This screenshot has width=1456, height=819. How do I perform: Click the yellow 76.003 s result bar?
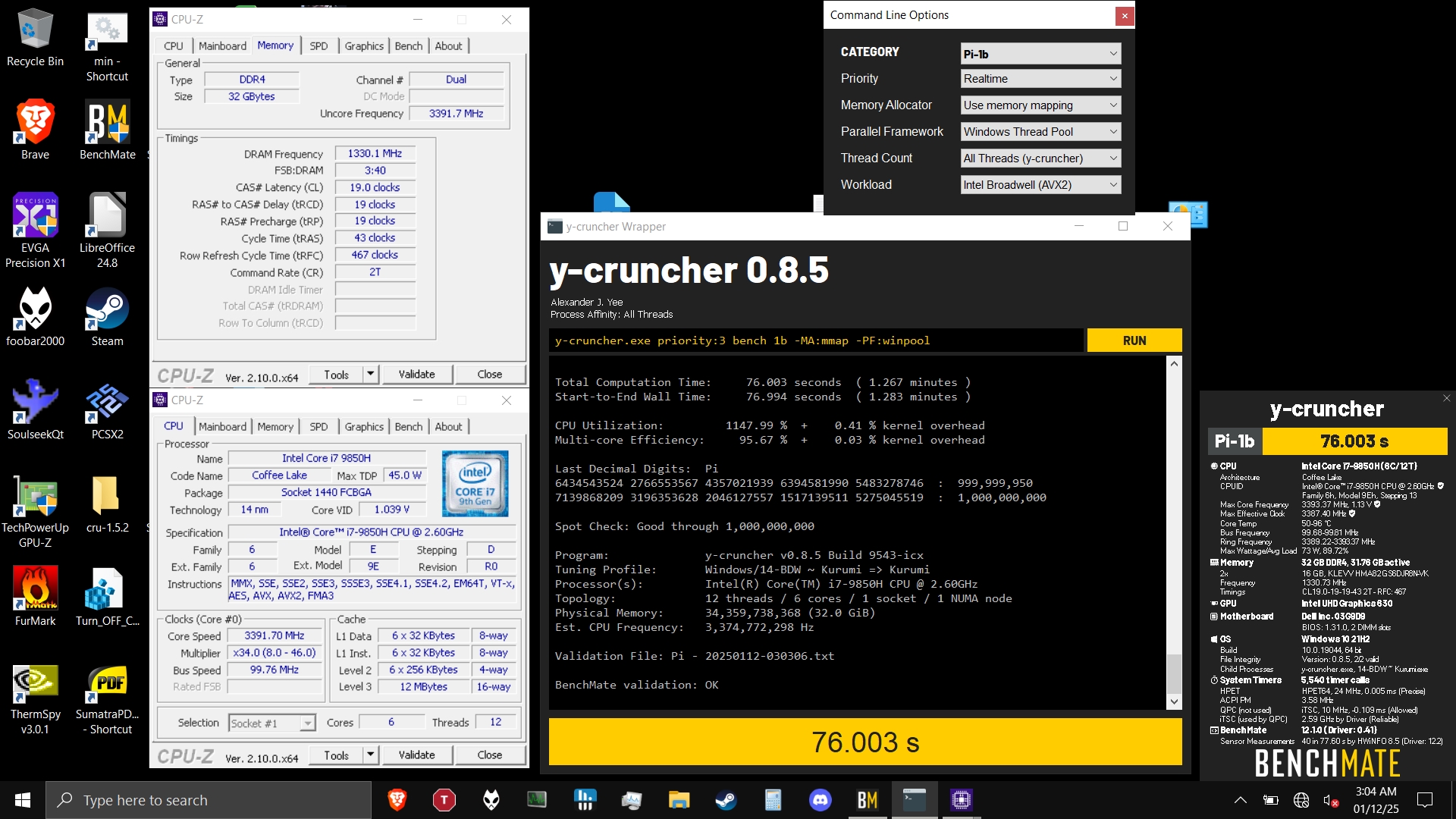(x=865, y=742)
